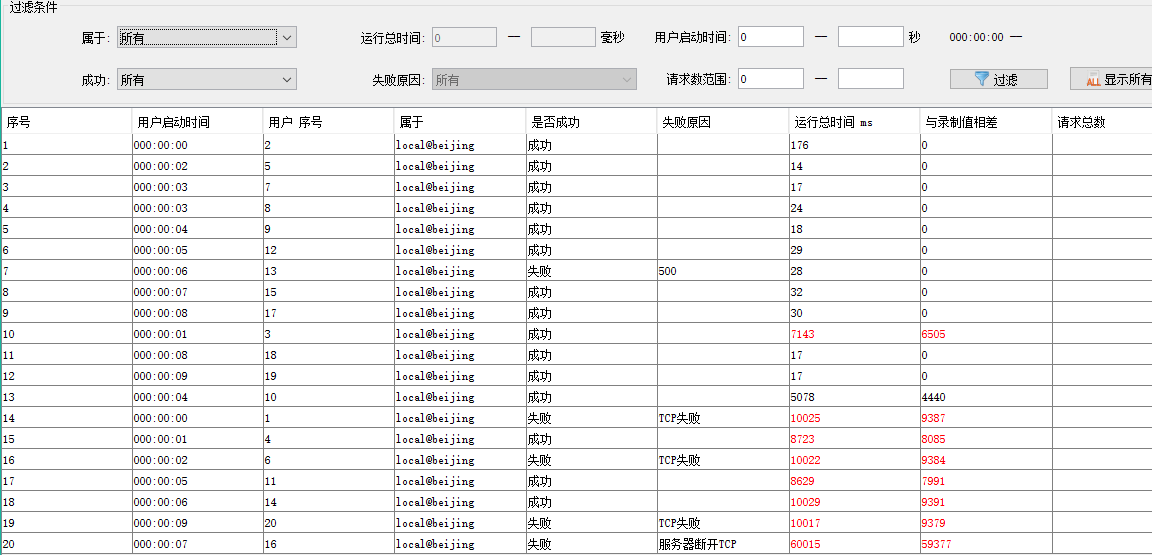This screenshot has width=1152, height=555.
Task: Focus the 用户启动时间 start value field
Action: click(x=771, y=37)
